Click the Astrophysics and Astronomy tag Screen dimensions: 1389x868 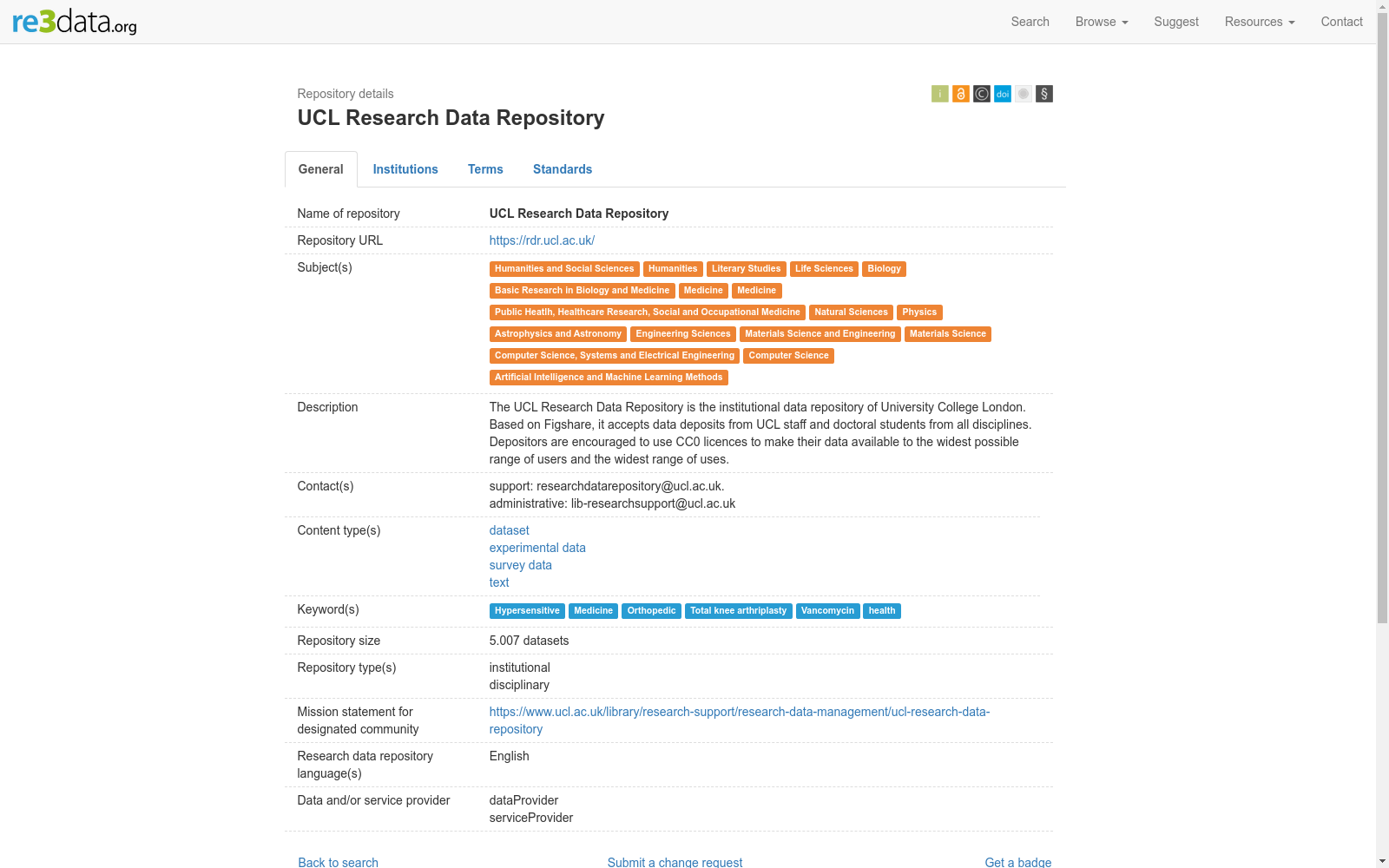pyautogui.click(x=558, y=334)
